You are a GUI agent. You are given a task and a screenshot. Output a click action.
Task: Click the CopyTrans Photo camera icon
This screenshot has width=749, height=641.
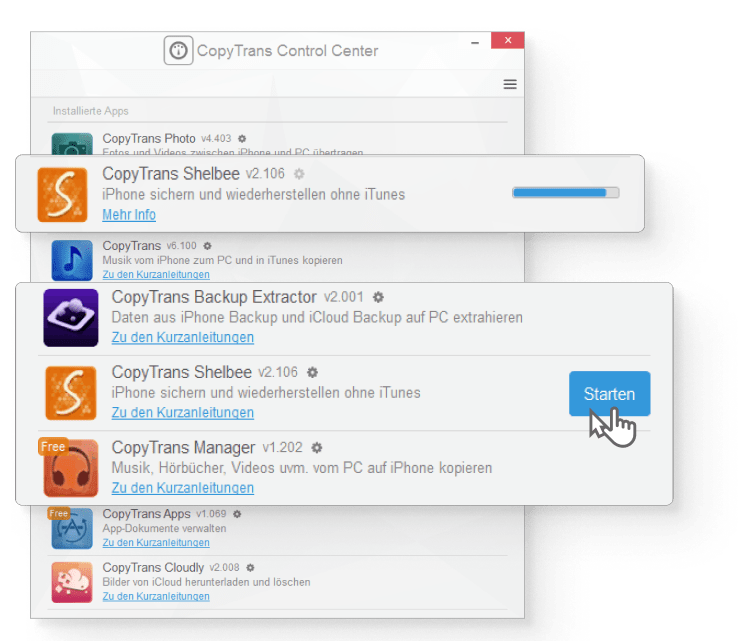point(72,144)
